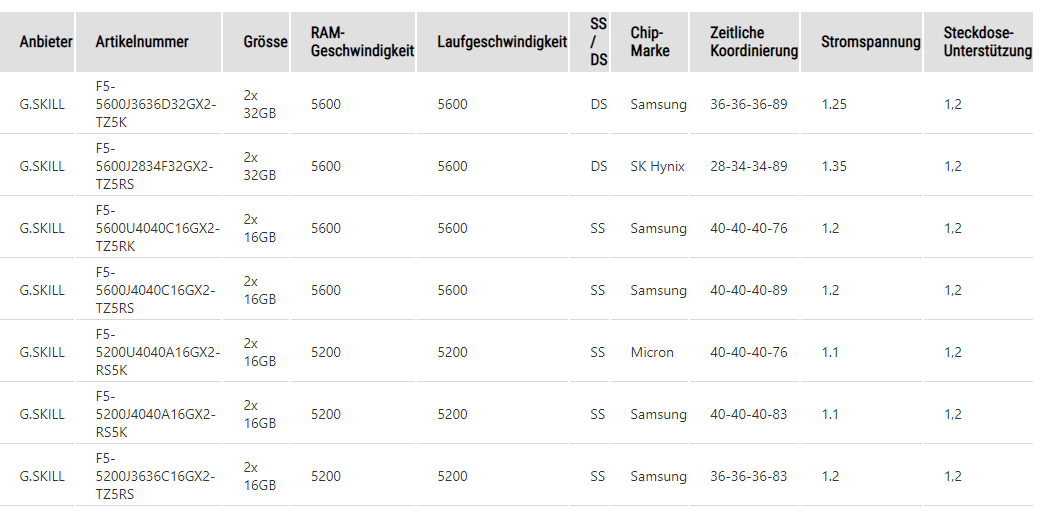Image resolution: width=1047 pixels, height=521 pixels.
Task: Click article number F5-5200U4040A16GX2-RS5K
Action: 155,352
